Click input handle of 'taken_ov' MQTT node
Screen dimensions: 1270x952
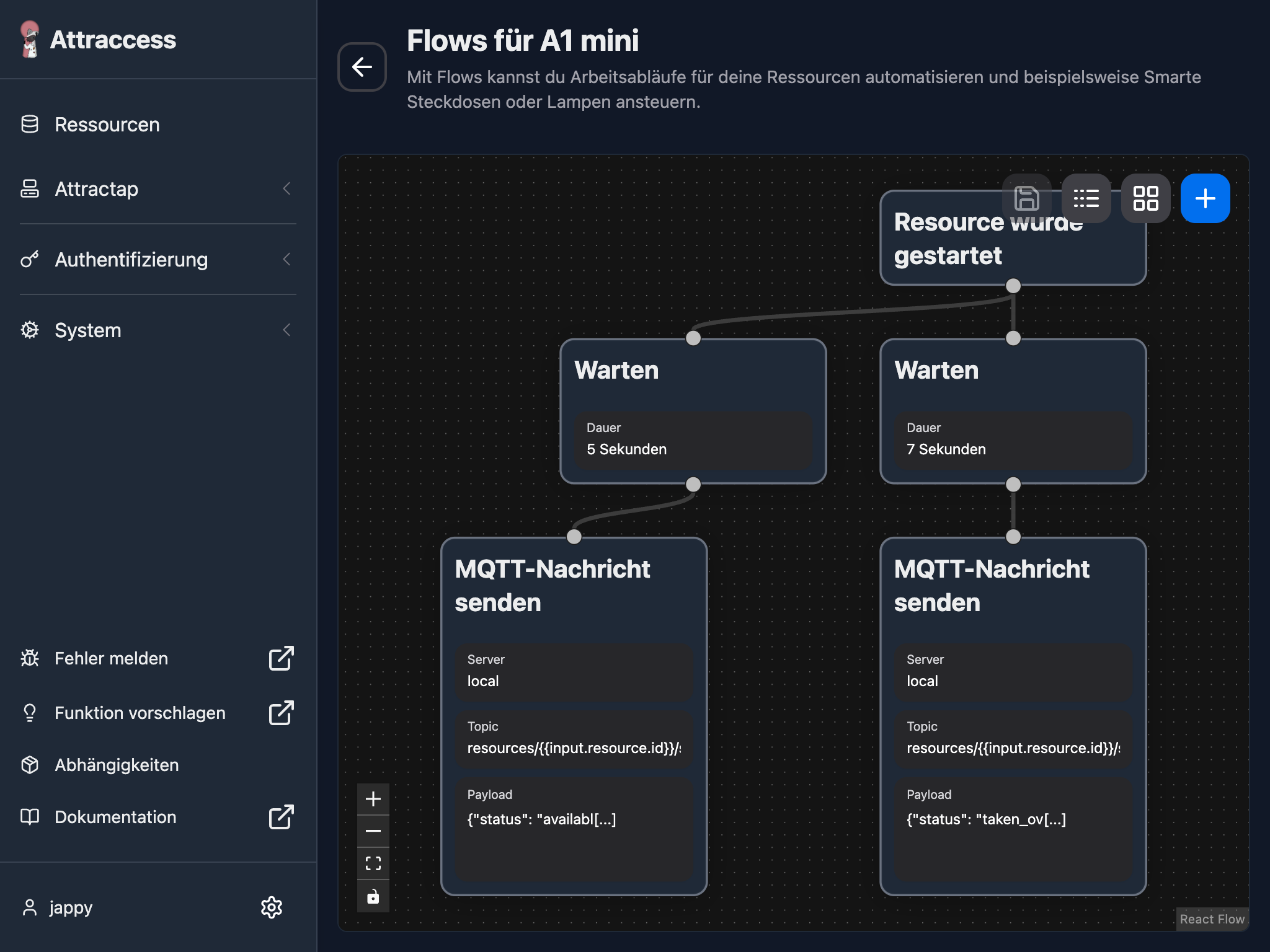pyautogui.click(x=1013, y=536)
